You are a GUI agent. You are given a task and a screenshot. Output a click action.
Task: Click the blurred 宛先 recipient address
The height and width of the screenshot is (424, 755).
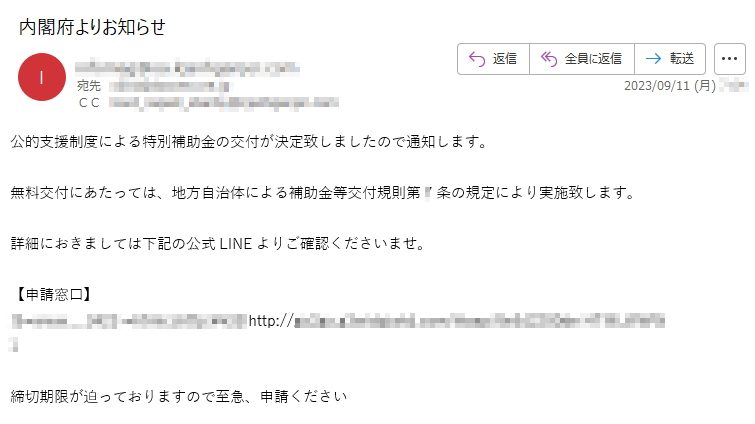tap(171, 87)
